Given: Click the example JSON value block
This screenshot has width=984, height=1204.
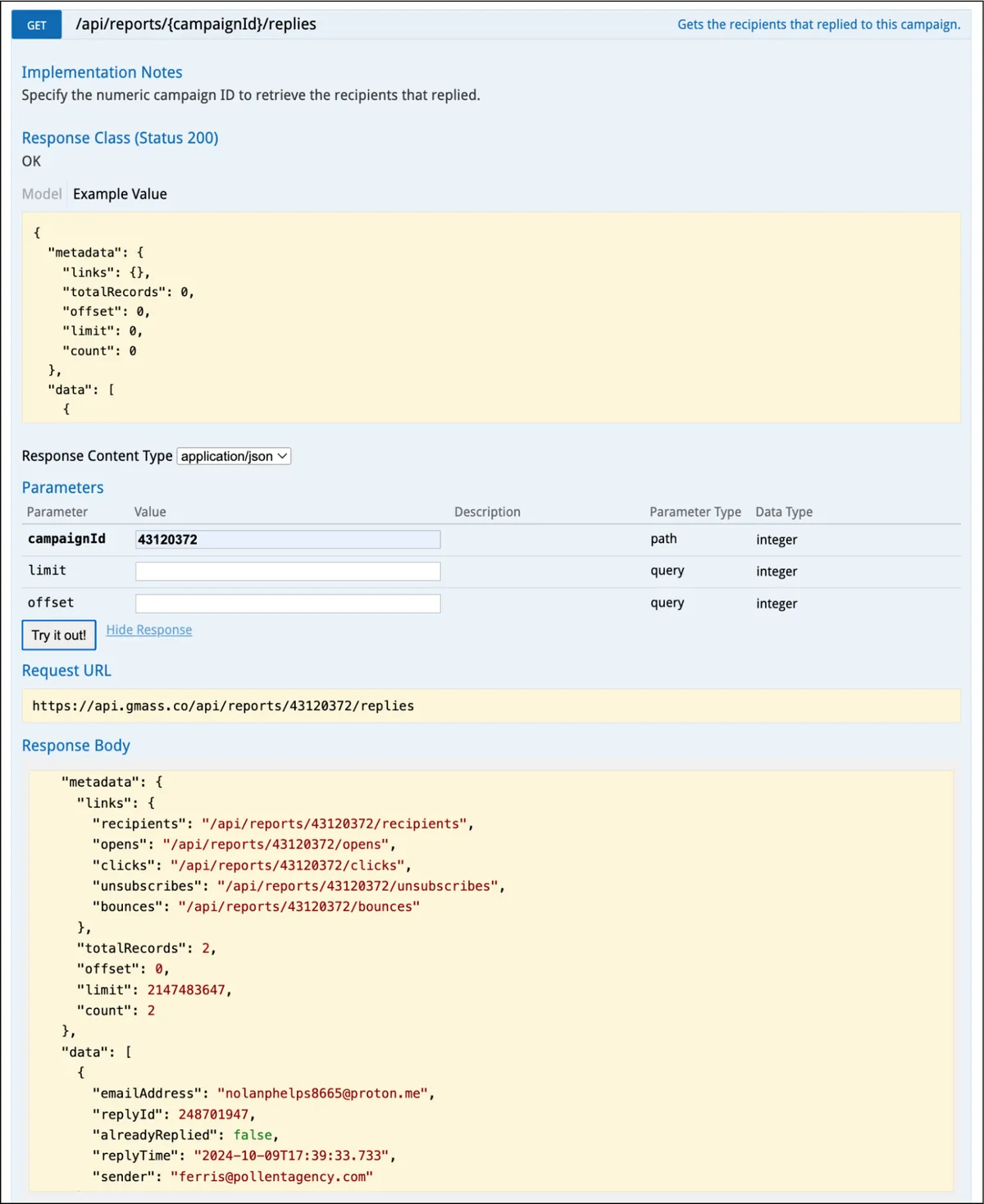Looking at the screenshot, I should coord(491,317).
